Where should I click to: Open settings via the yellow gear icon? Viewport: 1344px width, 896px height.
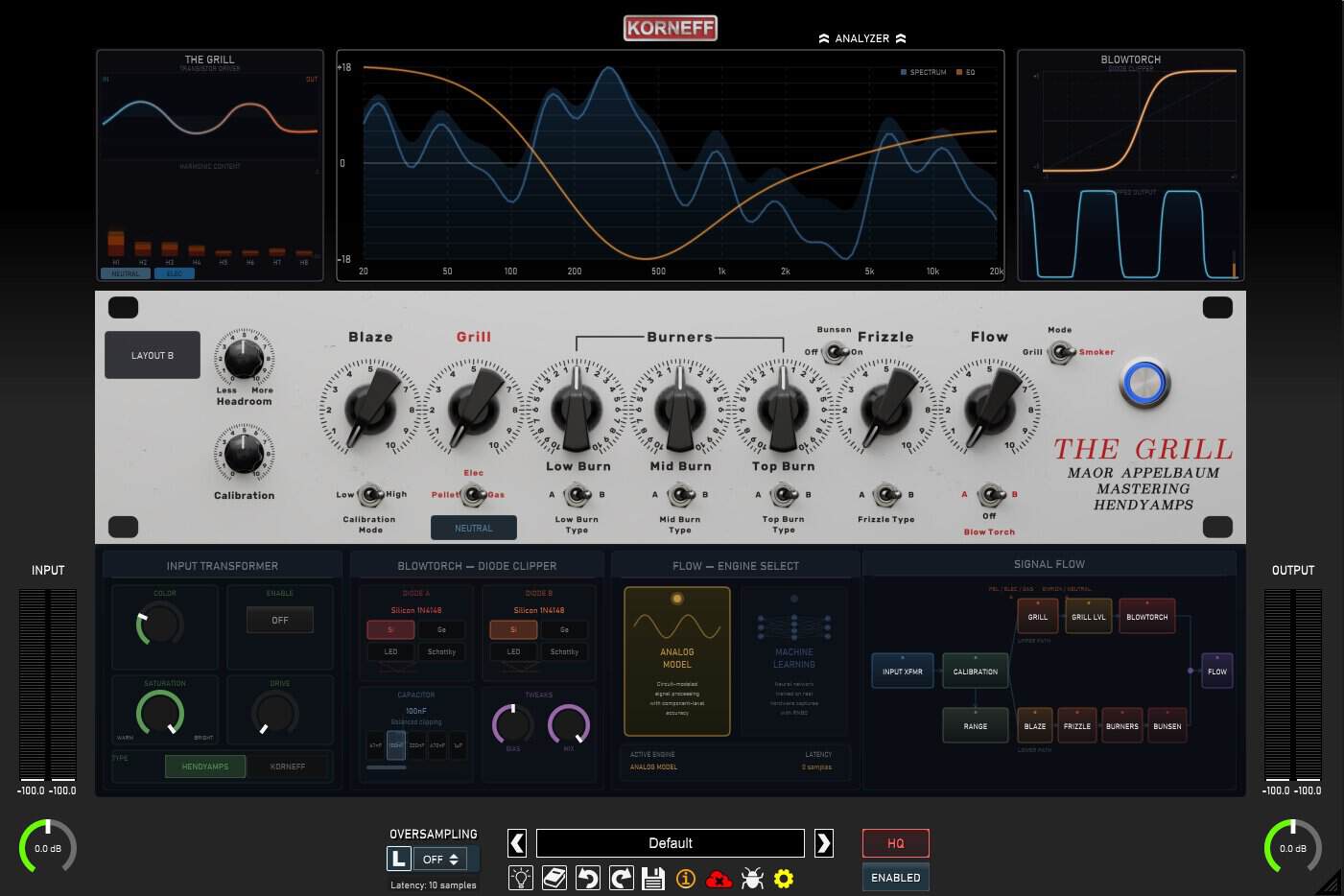[784, 878]
